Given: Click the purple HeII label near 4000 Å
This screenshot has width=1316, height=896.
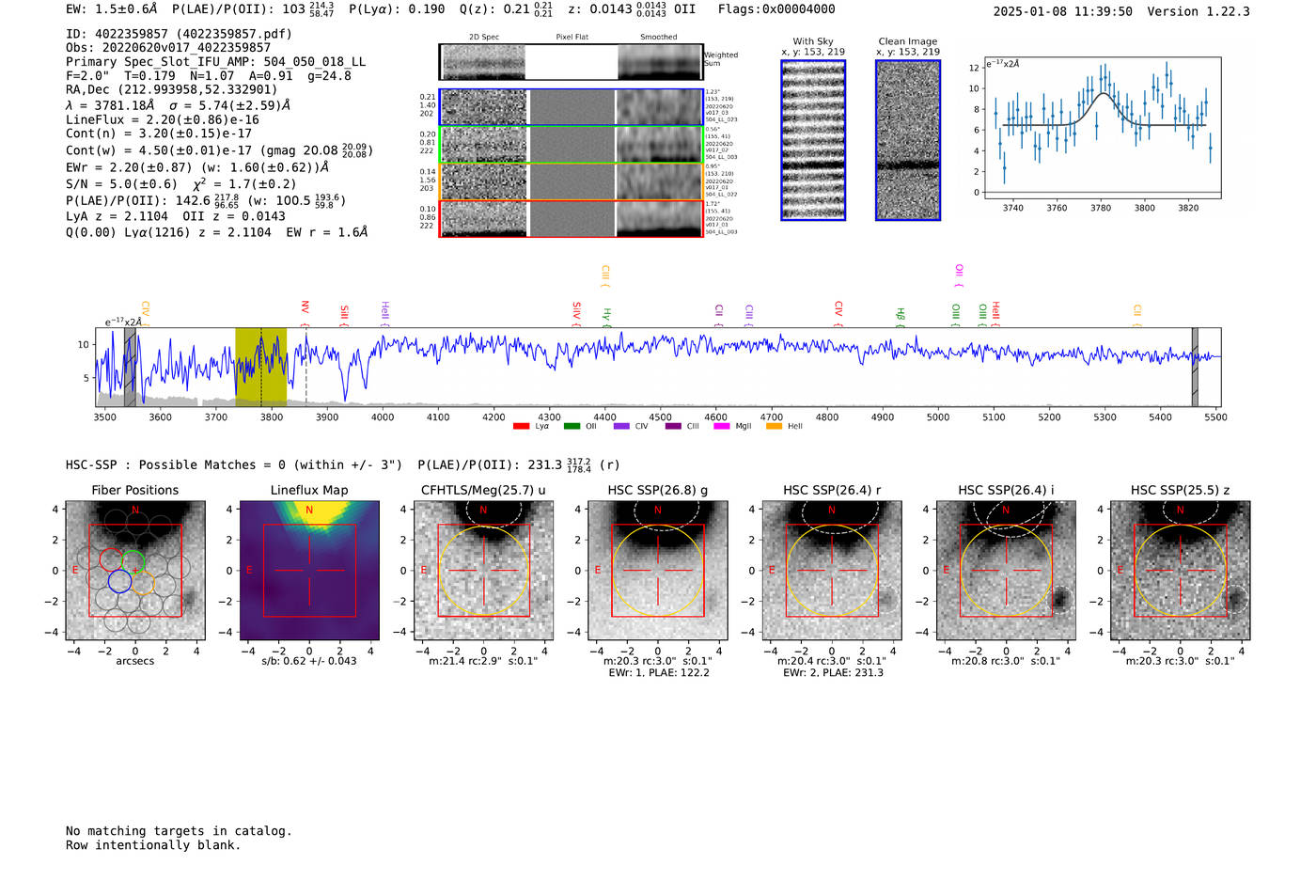Looking at the screenshot, I should click(x=384, y=312).
